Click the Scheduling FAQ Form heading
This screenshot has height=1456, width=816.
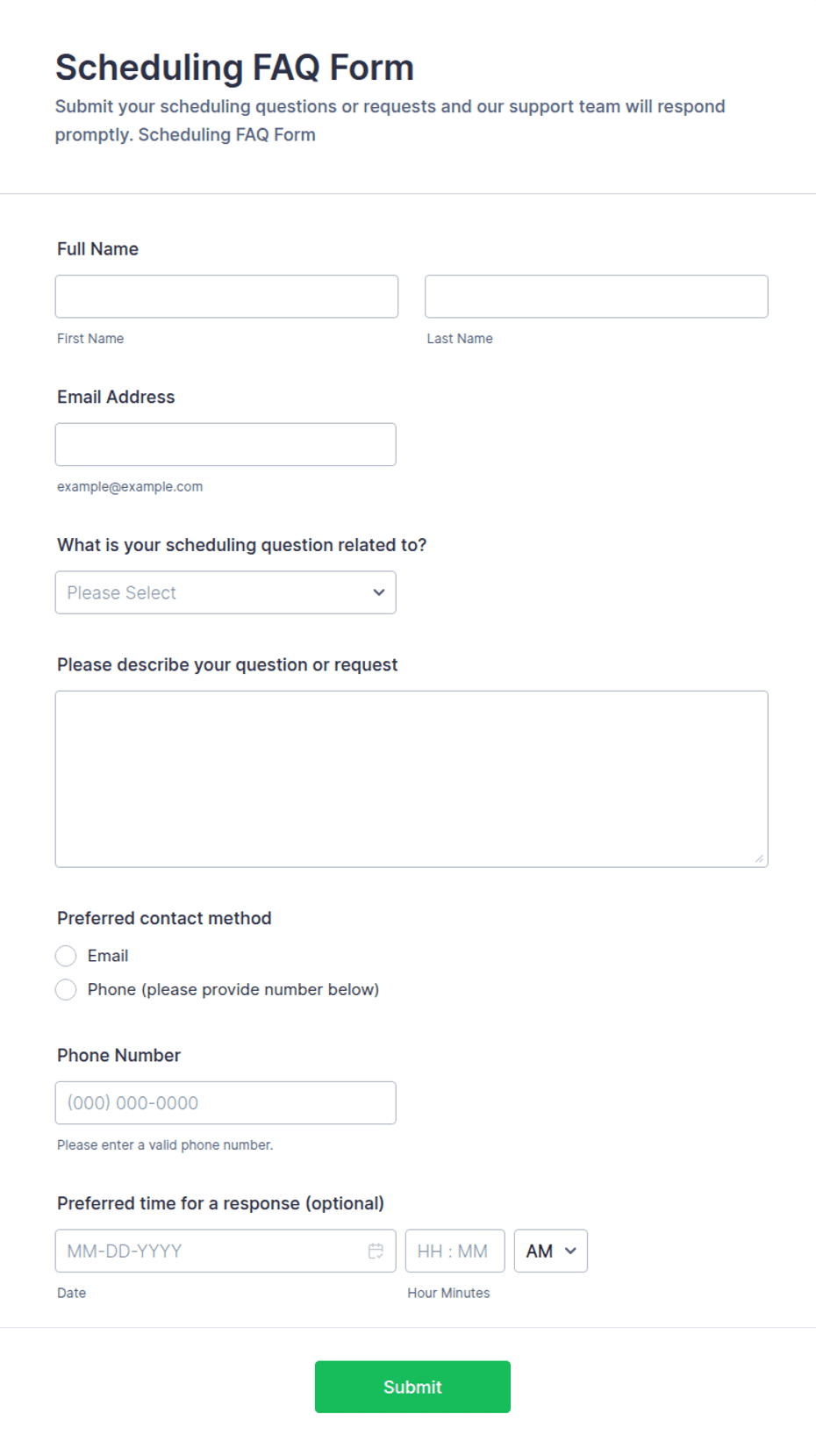click(x=234, y=68)
